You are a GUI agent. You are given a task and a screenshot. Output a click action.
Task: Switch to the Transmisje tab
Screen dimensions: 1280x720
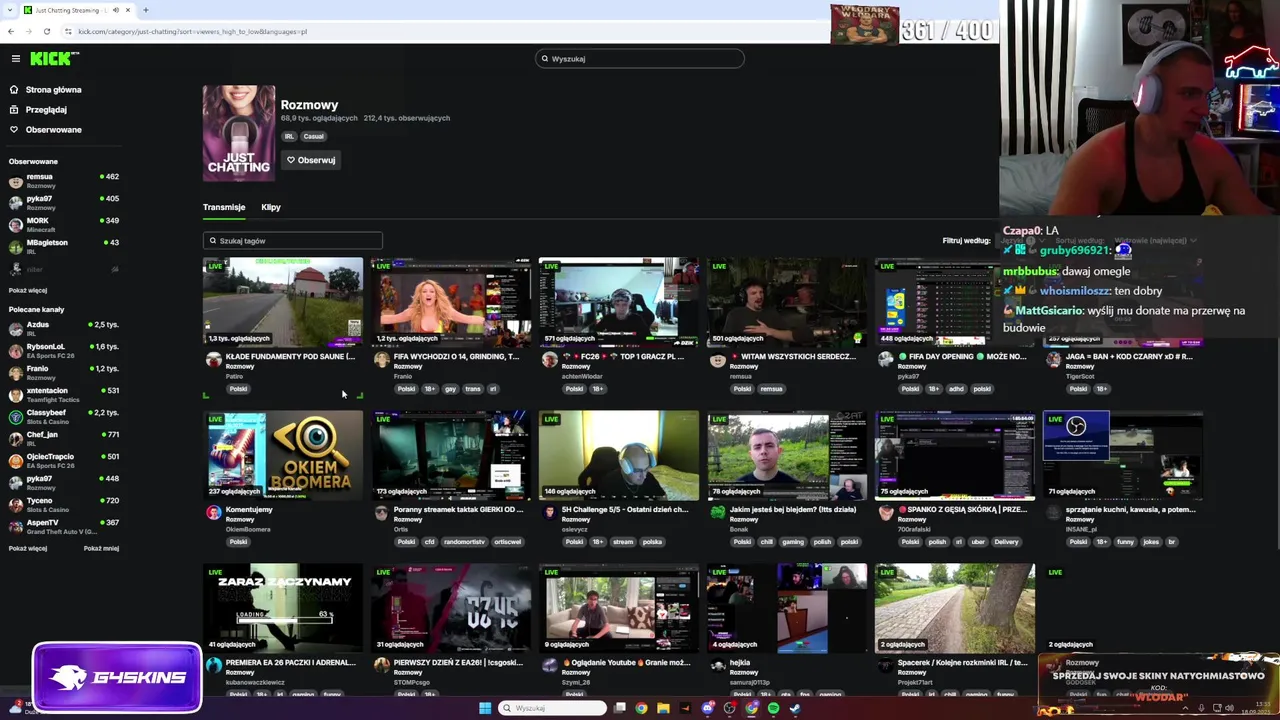click(x=224, y=207)
